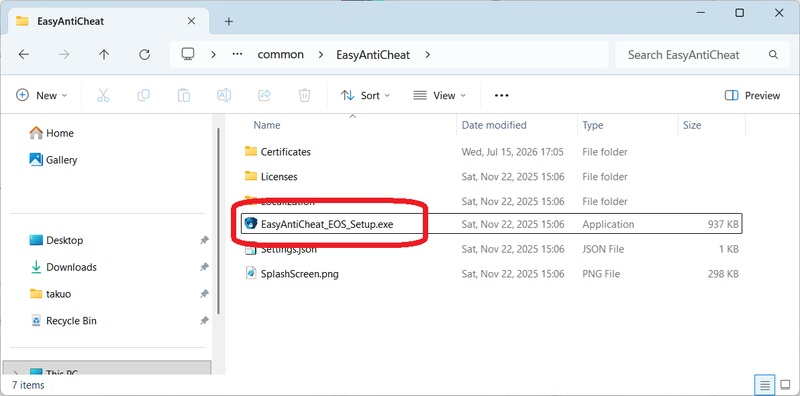Click the PNG File type cell
The height and width of the screenshot is (396, 800).
pos(601,274)
